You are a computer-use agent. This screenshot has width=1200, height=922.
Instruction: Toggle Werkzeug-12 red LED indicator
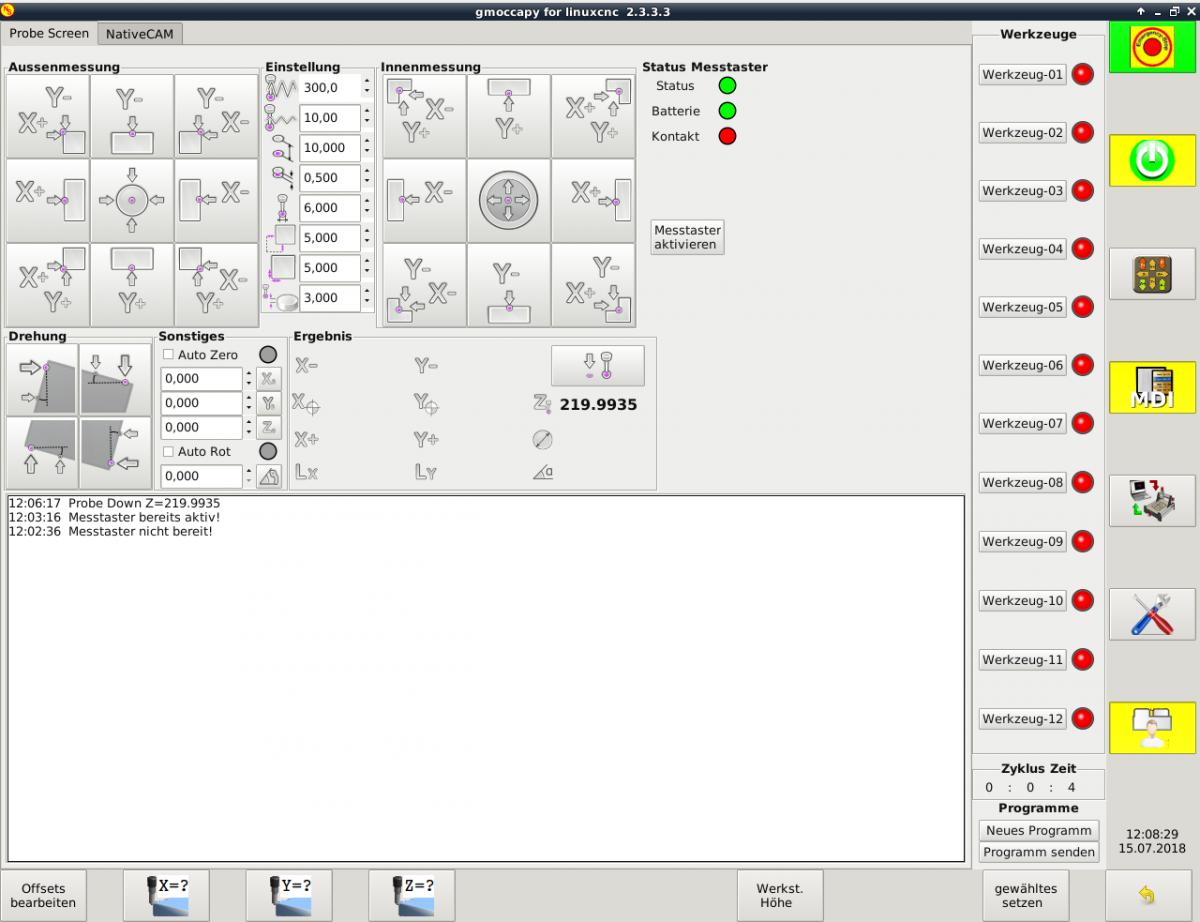1083,718
